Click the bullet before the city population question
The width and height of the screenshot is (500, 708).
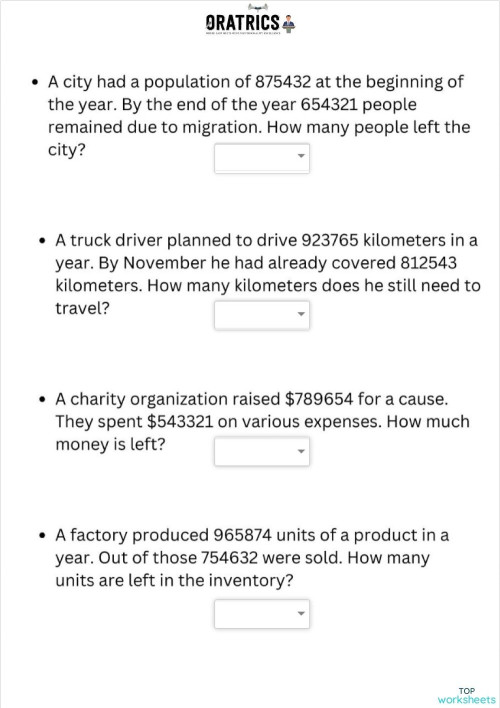[x=36, y=83]
